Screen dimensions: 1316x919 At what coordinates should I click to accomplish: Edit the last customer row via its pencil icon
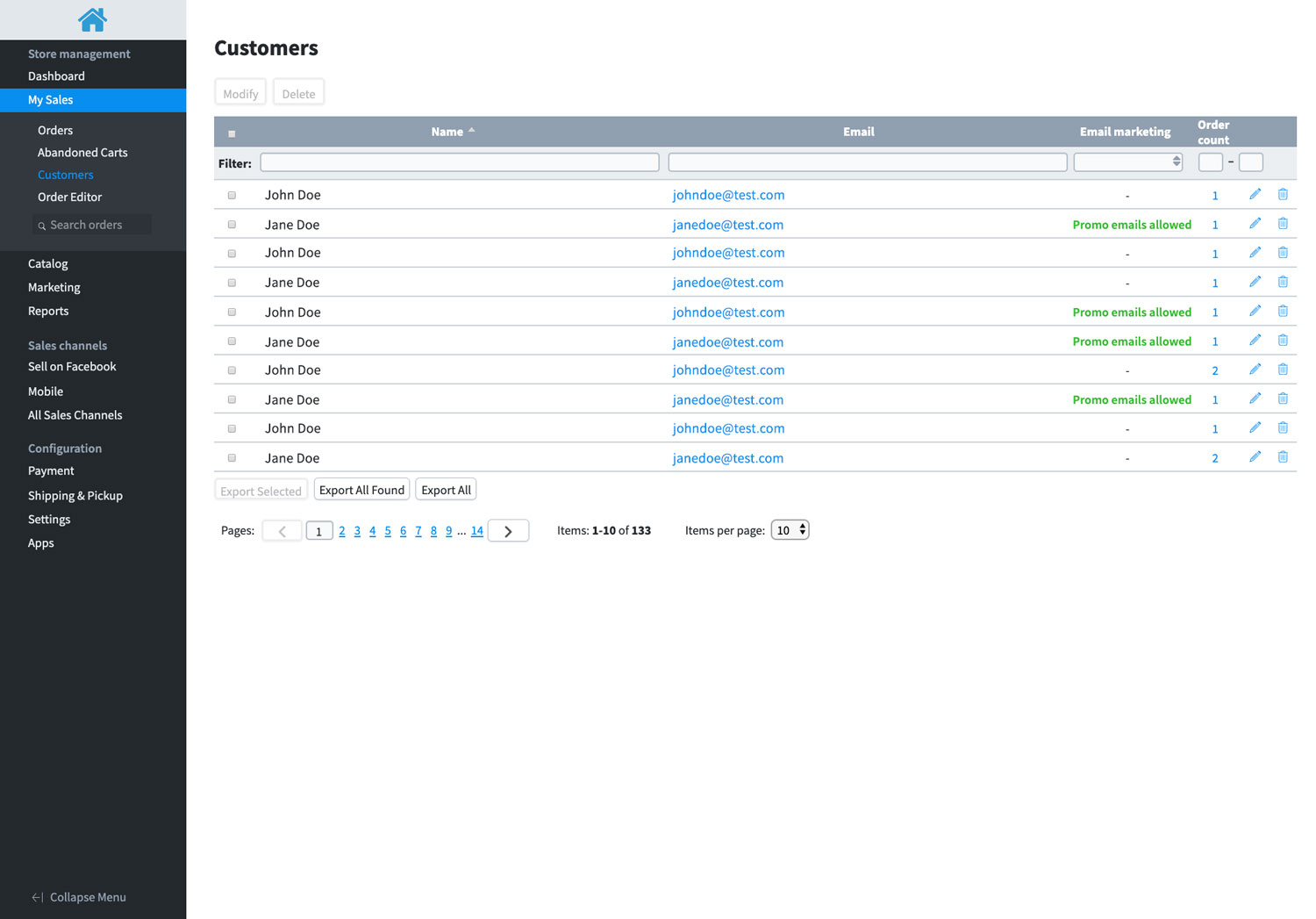tap(1255, 456)
